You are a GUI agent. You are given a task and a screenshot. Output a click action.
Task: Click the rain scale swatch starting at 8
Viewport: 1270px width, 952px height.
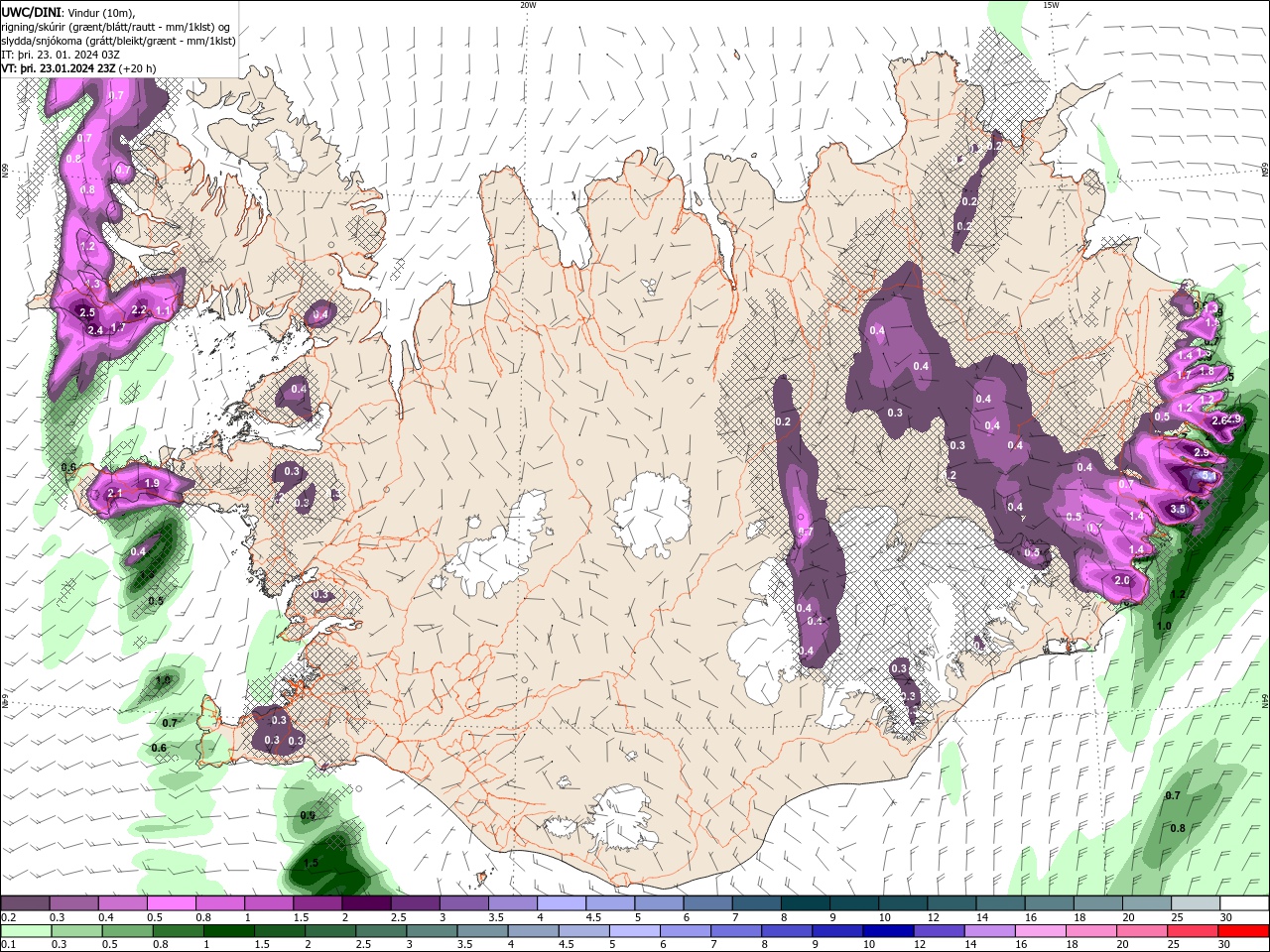(787, 931)
